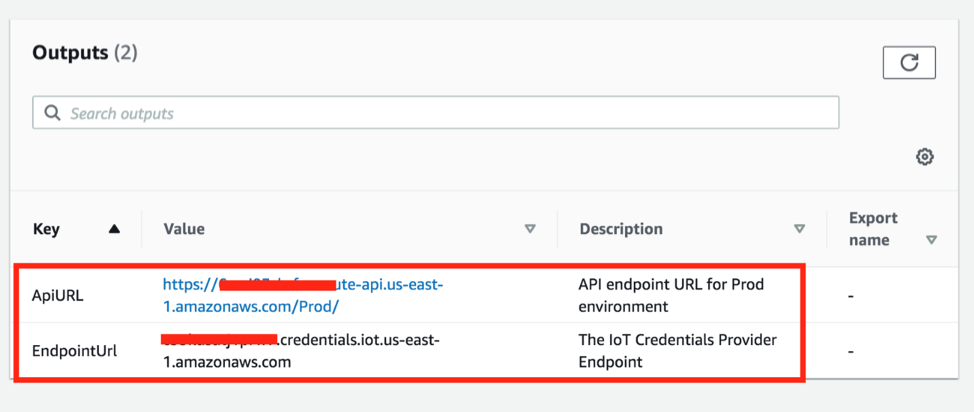Screen dimensions: 974x412
Task: Toggle sort on the Description column triangle
Action: (799, 229)
